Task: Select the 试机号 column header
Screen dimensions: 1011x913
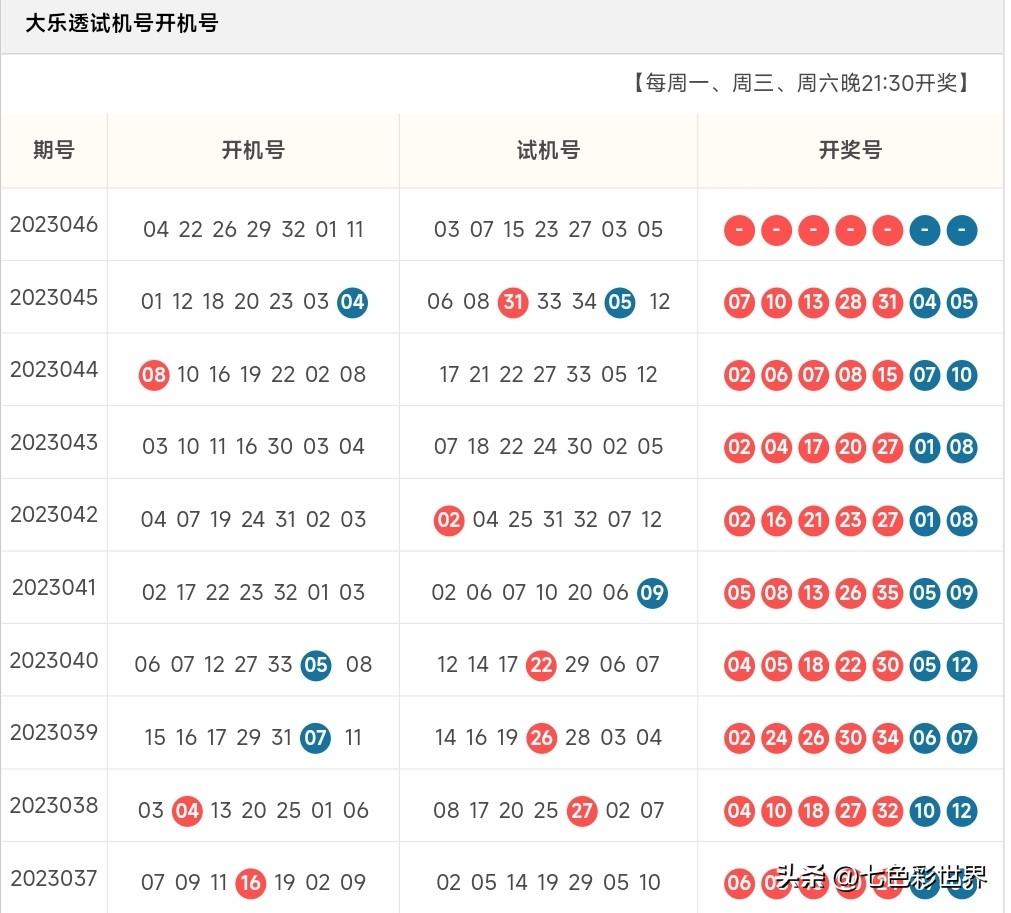Action: 548,150
